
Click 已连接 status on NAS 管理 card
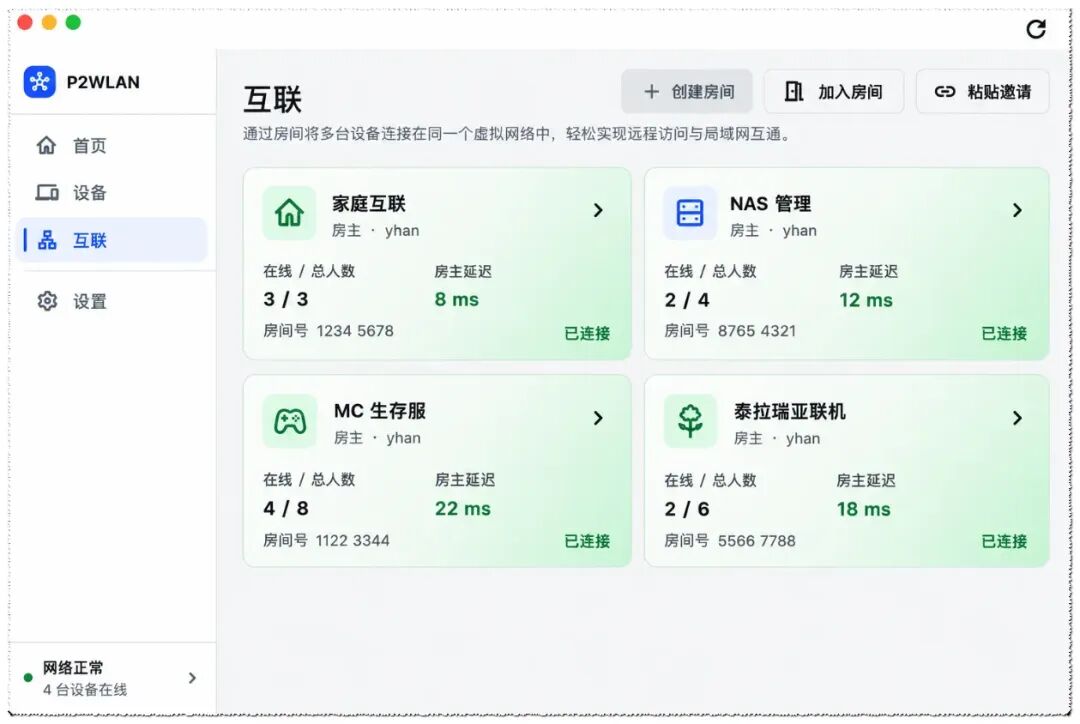(x=1004, y=333)
